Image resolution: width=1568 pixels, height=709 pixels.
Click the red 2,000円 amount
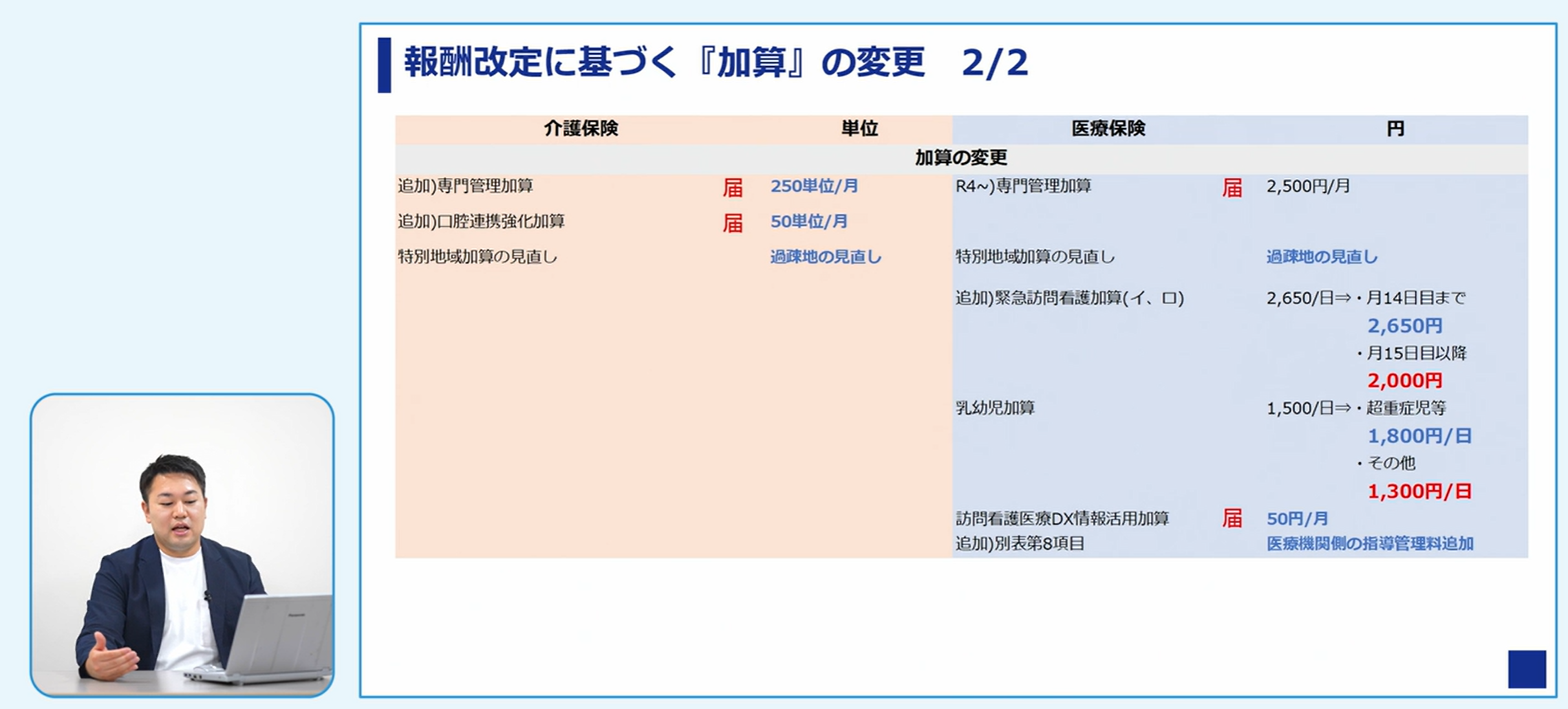click(1404, 380)
